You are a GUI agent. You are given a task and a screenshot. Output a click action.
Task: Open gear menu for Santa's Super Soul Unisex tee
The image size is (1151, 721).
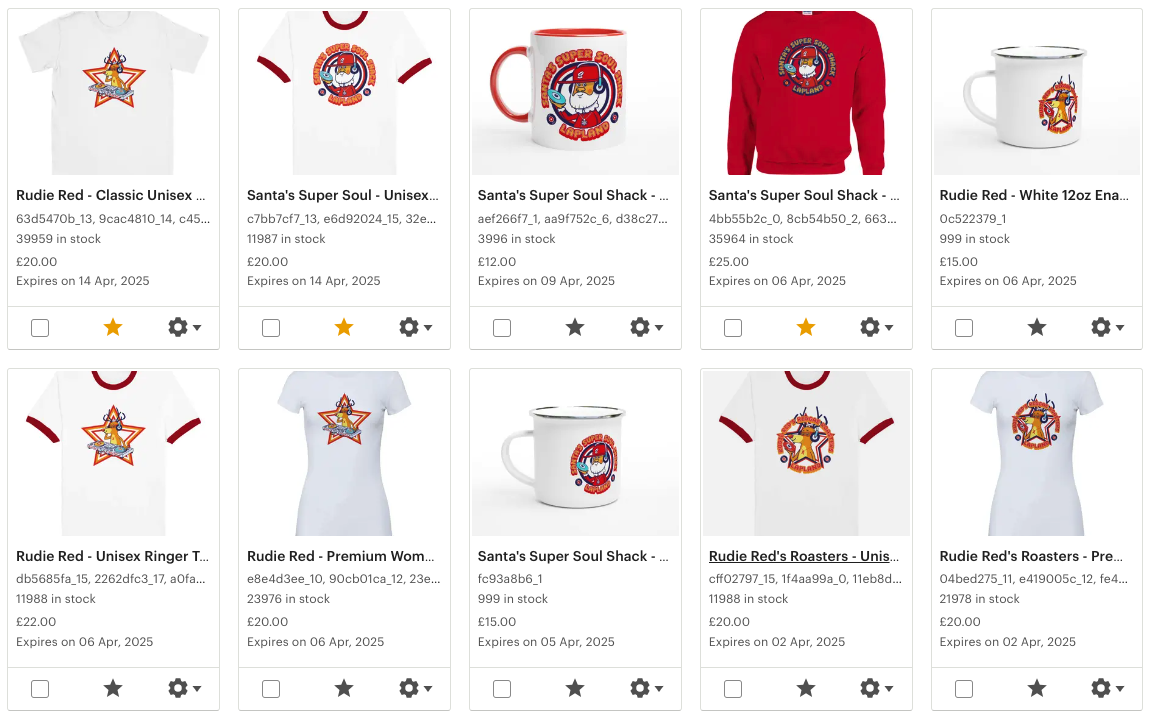[415, 327]
